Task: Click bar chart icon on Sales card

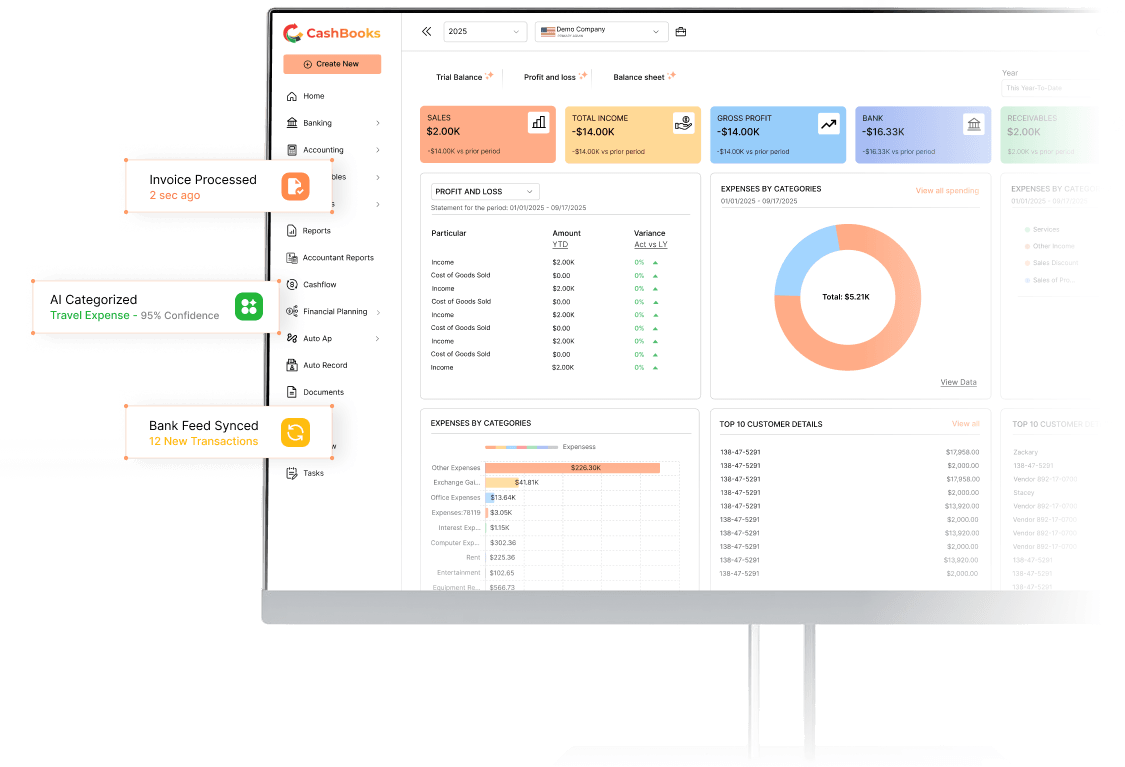Action: [539, 123]
